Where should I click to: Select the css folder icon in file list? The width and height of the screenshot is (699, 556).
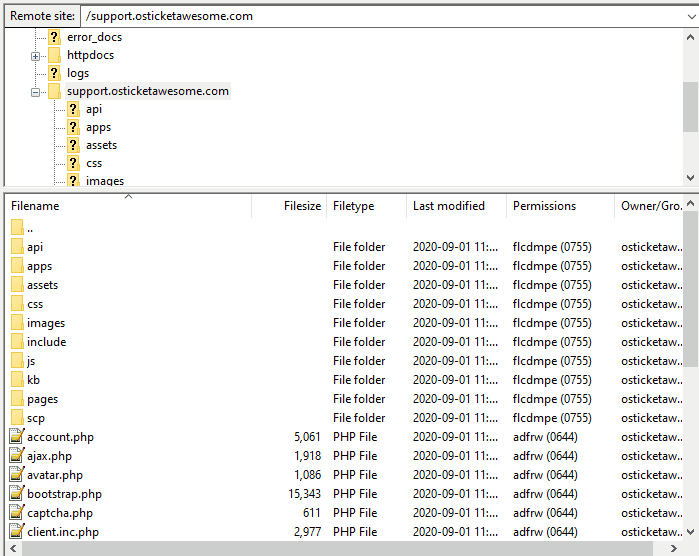(x=17, y=303)
